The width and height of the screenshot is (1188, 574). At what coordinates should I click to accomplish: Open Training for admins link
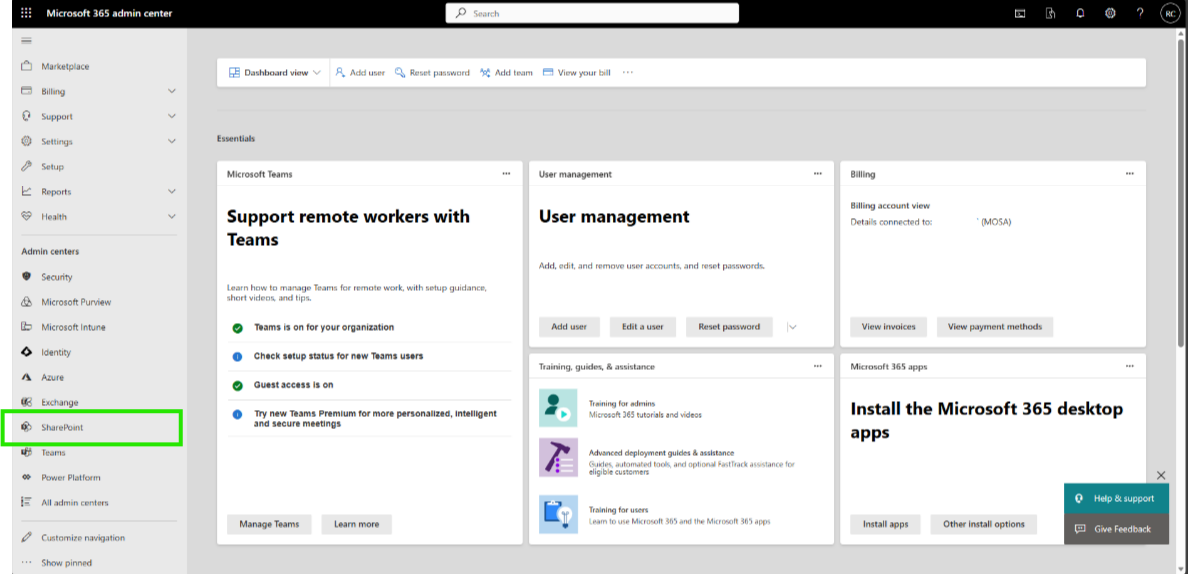(621, 404)
